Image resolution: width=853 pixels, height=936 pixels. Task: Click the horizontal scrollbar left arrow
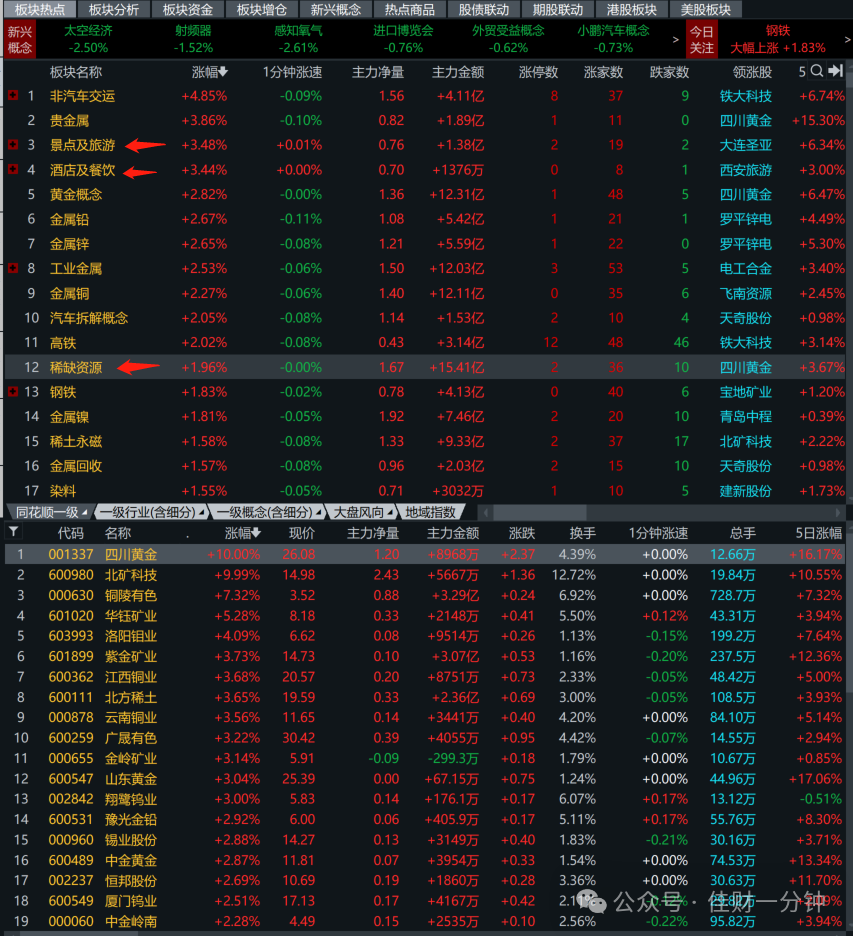(x=486, y=512)
